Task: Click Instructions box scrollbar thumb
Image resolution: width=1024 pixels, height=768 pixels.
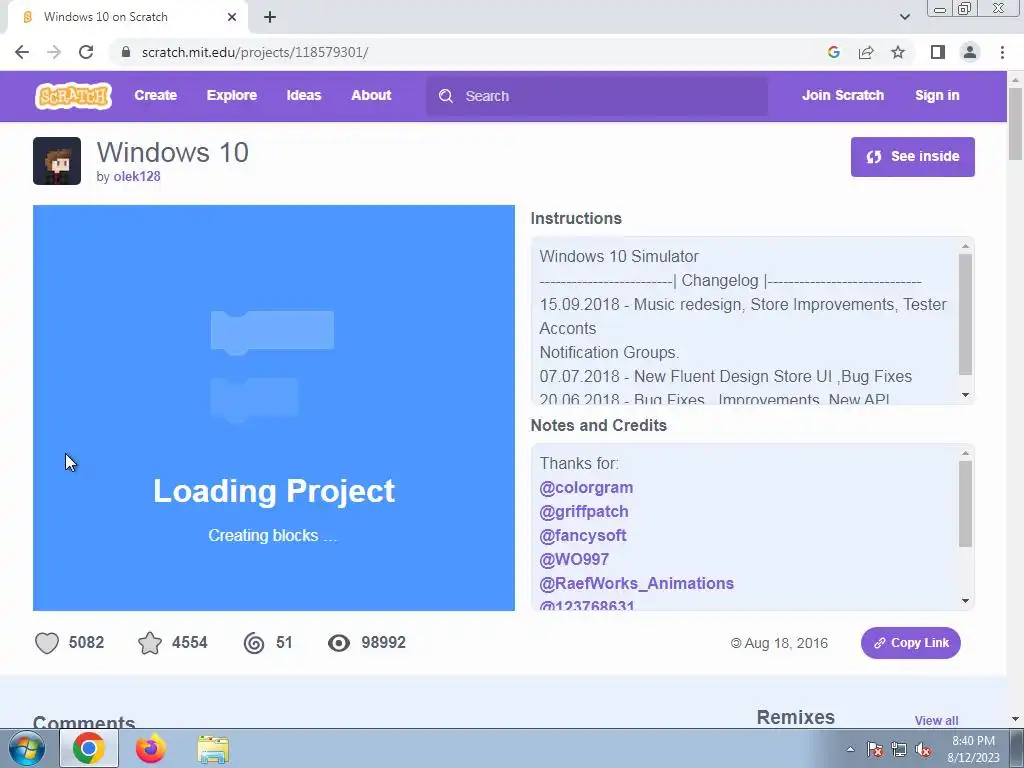Action: 965,314
